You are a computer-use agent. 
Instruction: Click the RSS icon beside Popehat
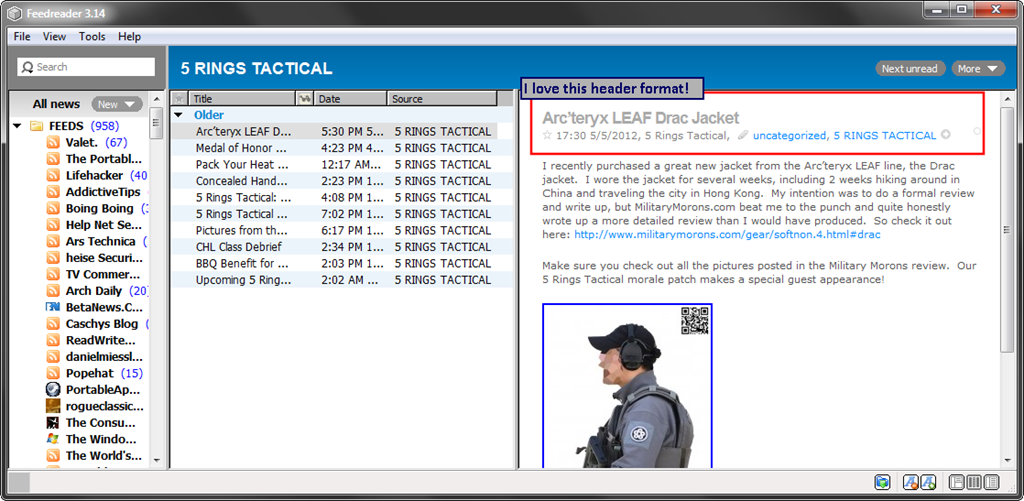point(54,373)
